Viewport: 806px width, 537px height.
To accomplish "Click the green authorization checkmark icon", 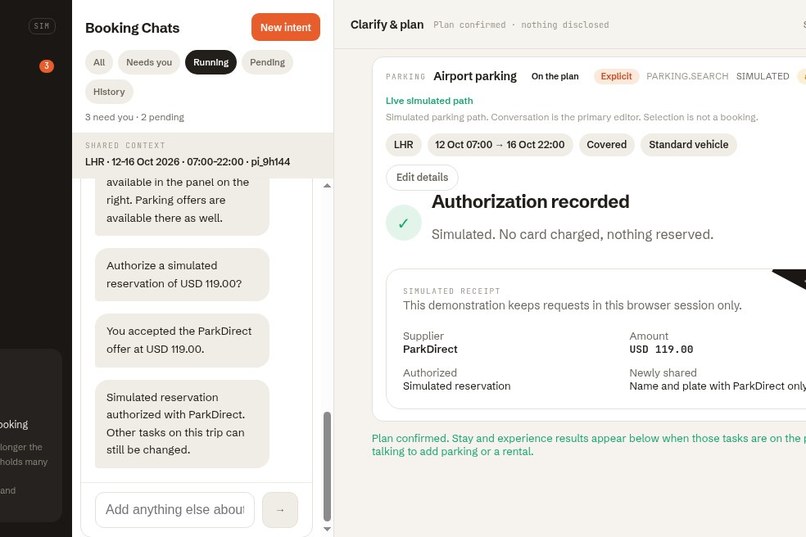I will click(404, 223).
